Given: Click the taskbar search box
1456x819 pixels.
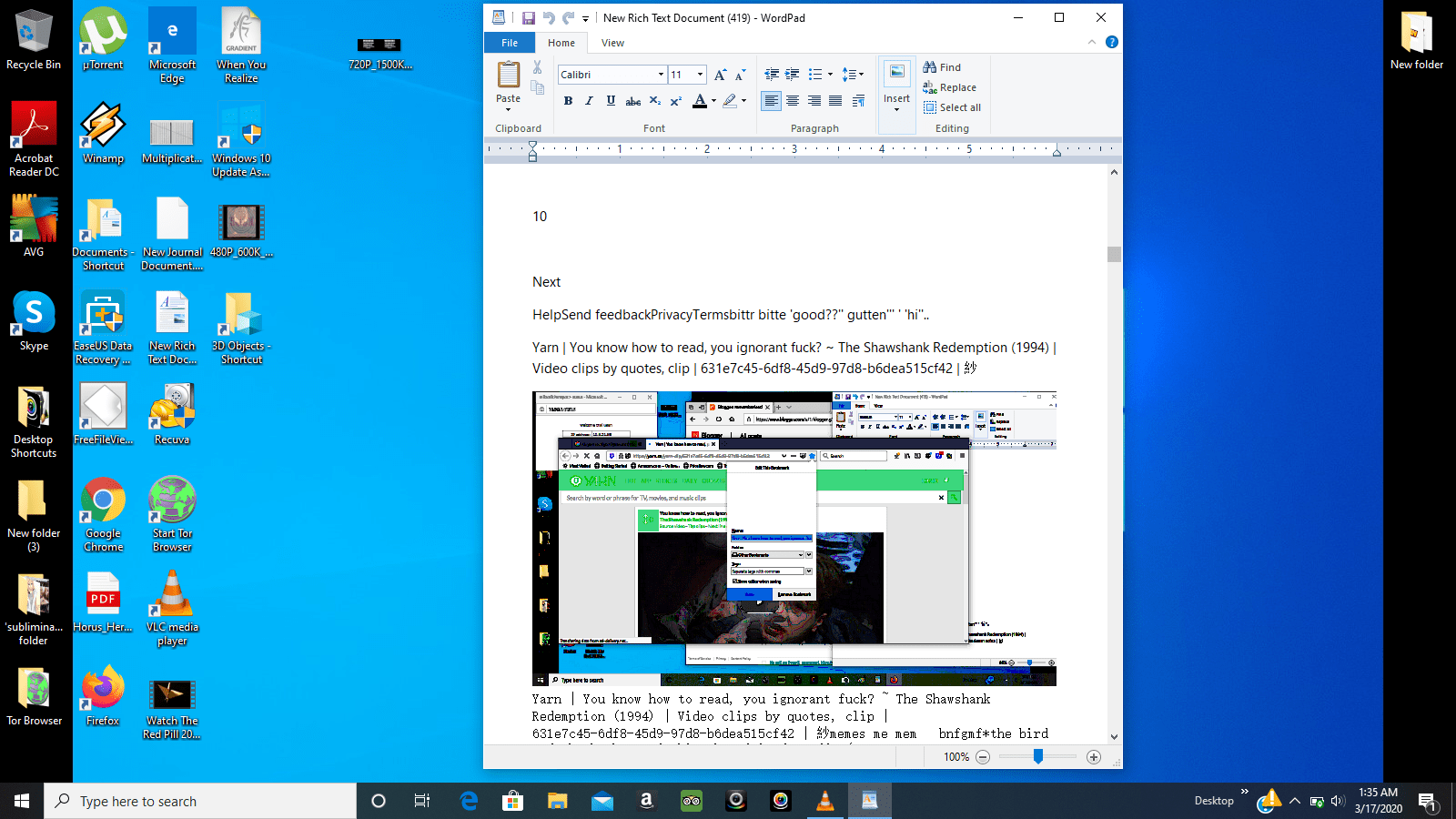Looking at the screenshot, I should pos(200,801).
